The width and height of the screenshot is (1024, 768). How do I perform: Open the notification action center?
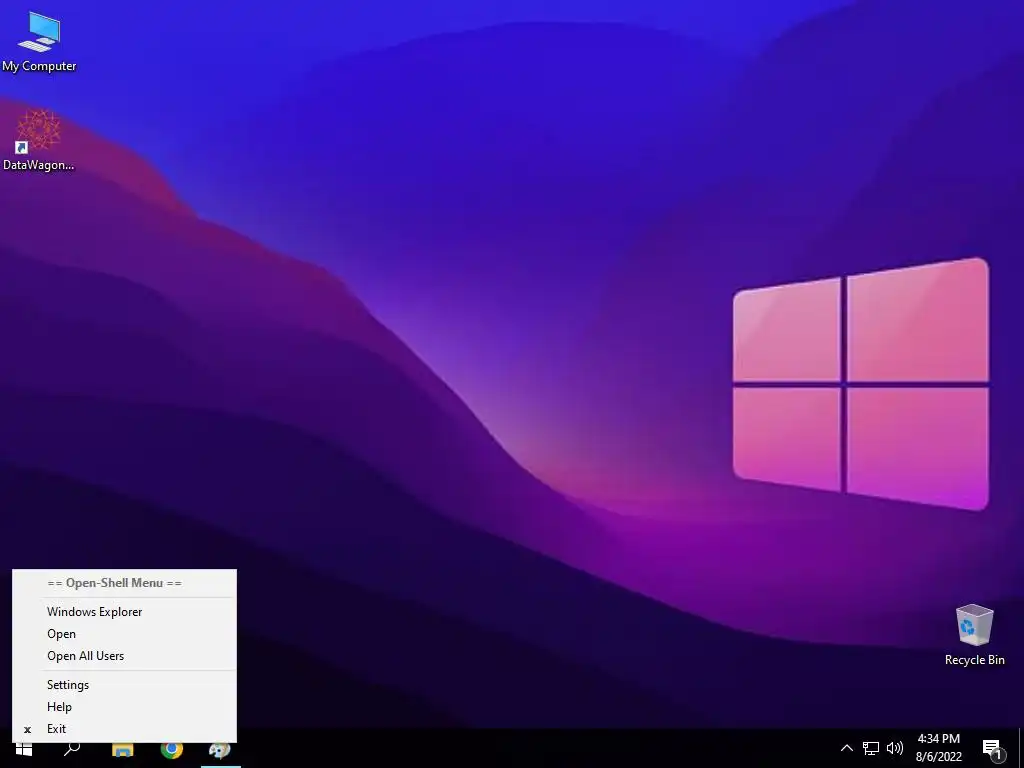[993, 749]
